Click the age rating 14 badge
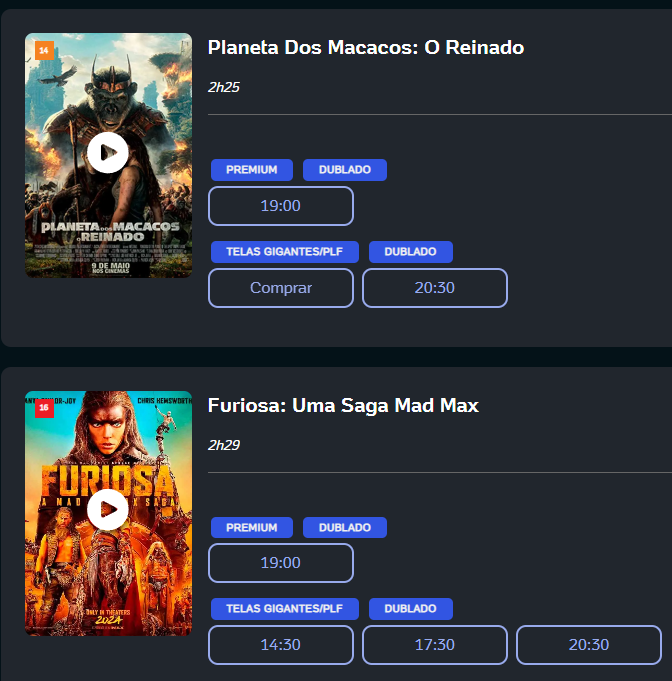 coord(44,49)
